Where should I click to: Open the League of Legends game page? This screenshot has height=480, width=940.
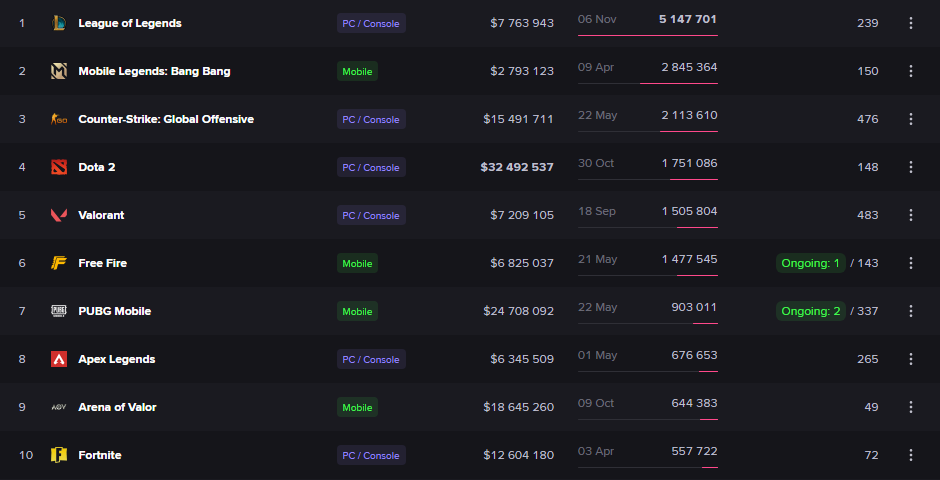coord(130,23)
